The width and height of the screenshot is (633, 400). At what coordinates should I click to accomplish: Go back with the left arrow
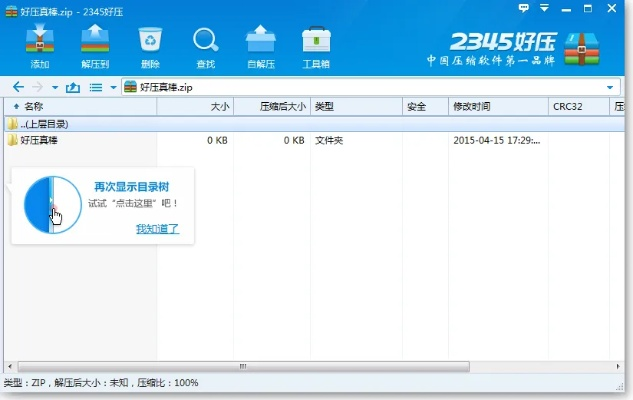[18, 87]
